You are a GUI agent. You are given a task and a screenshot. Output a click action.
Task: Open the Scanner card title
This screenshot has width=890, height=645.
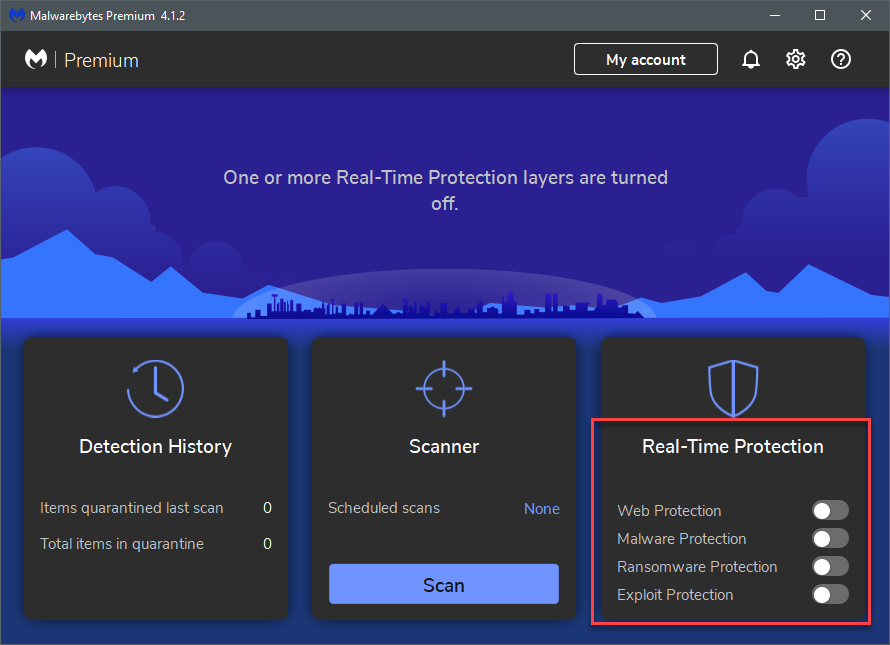(x=444, y=447)
